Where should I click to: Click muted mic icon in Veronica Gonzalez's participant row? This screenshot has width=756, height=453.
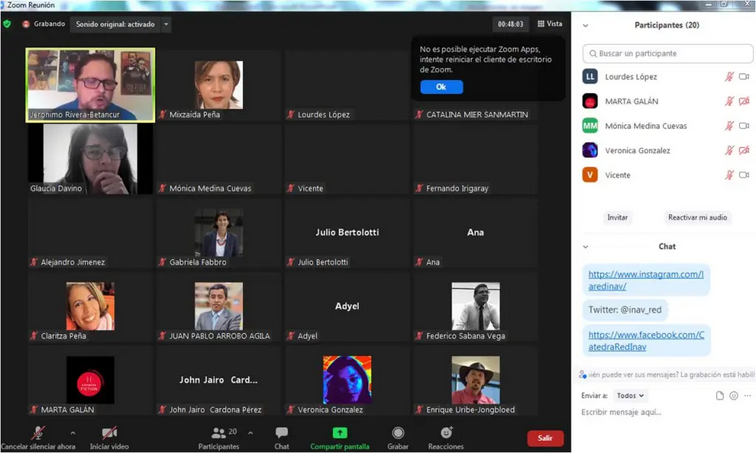pos(729,150)
